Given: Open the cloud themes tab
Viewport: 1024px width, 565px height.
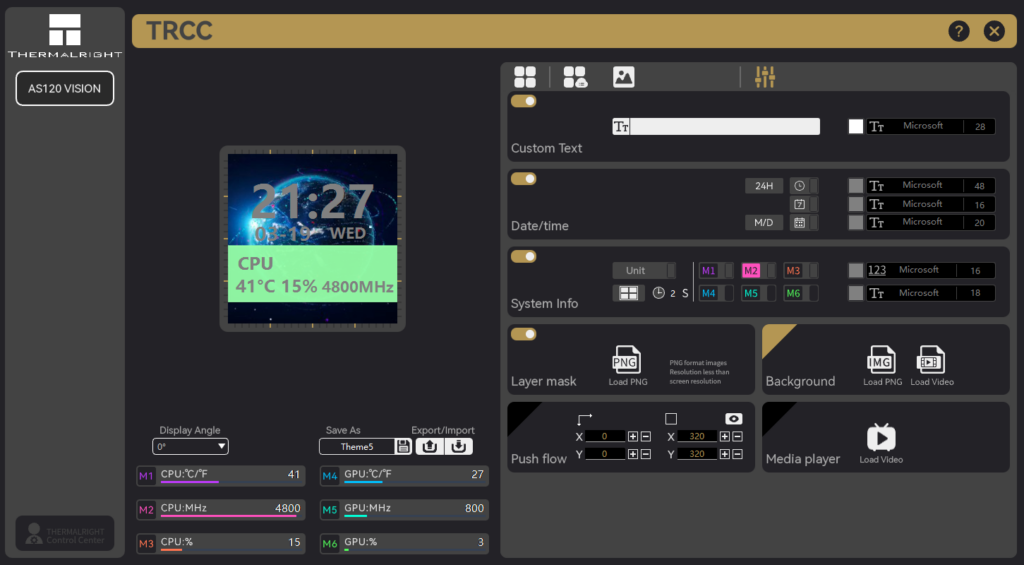Looking at the screenshot, I should tap(574, 77).
